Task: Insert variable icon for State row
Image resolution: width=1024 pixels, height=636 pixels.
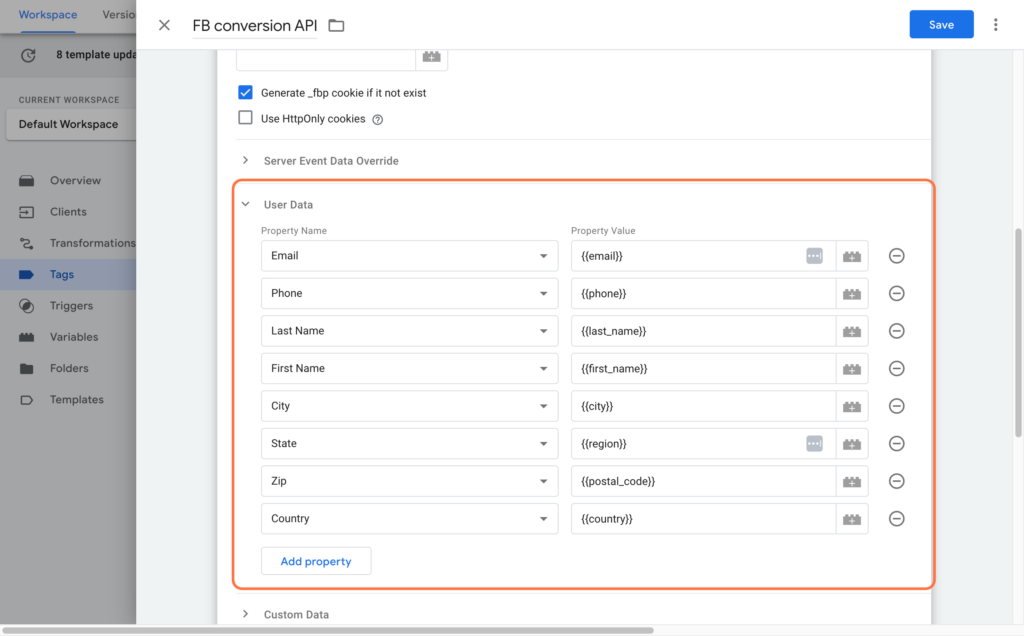Action: click(852, 443)
